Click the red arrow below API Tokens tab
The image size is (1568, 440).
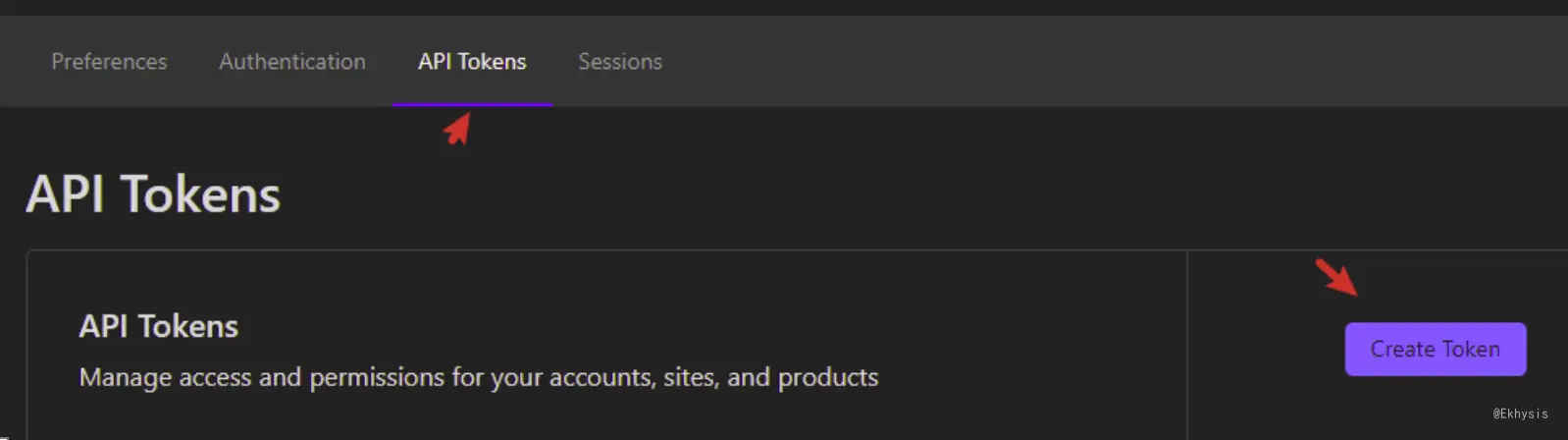coord(458,129)
